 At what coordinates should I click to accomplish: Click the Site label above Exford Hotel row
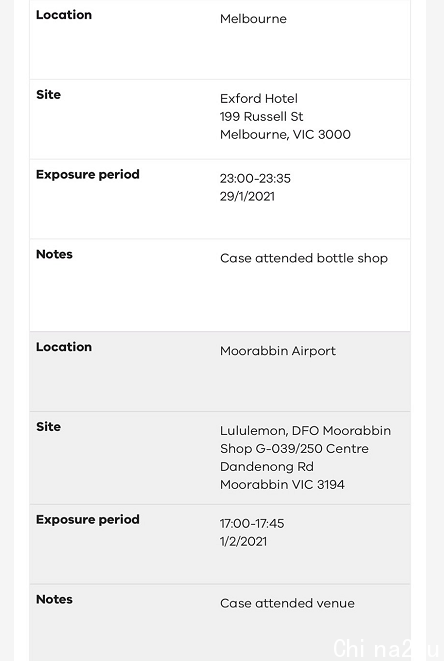pyautogui.click(x=48, y=94)
